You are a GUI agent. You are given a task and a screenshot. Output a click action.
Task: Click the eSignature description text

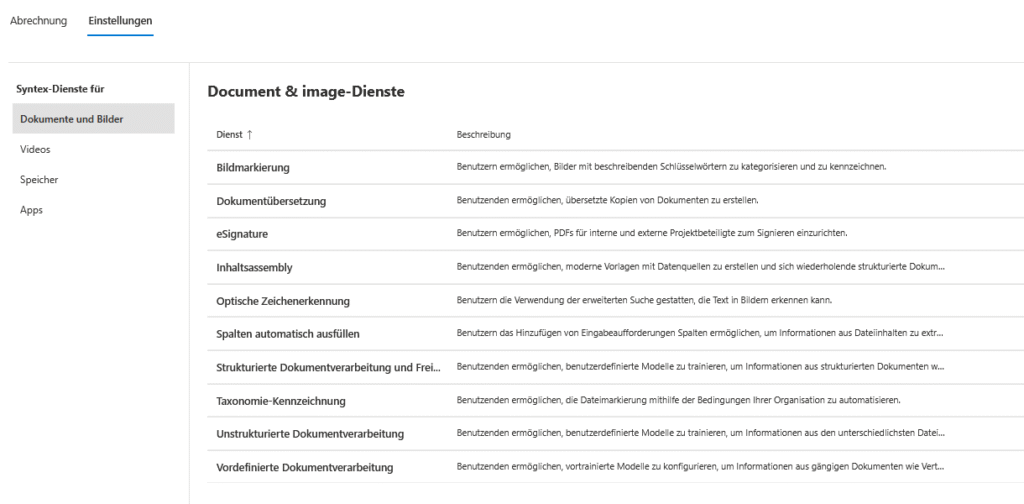tap(652, 234)
